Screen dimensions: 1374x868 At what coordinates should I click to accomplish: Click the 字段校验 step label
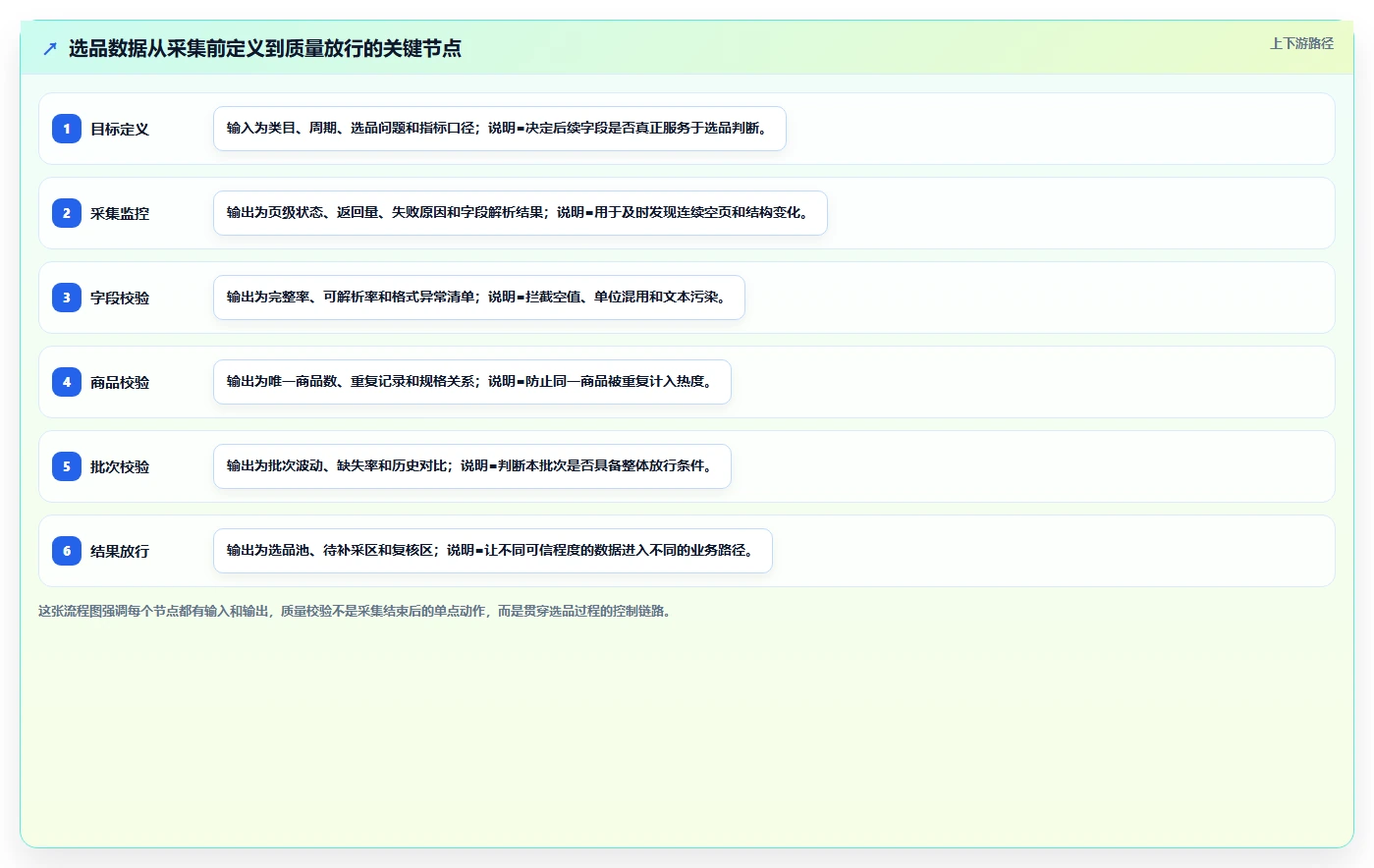tap(120, 298)
